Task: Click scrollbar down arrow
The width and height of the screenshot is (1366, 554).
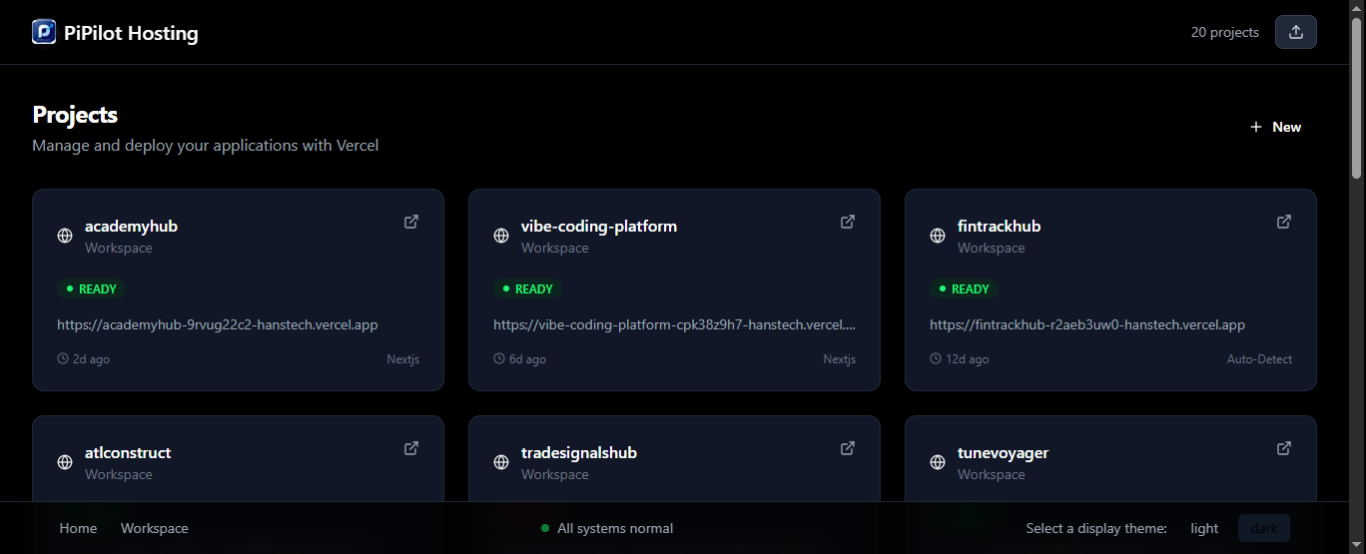Action: pyautogui.click(x=1357, y=546)
